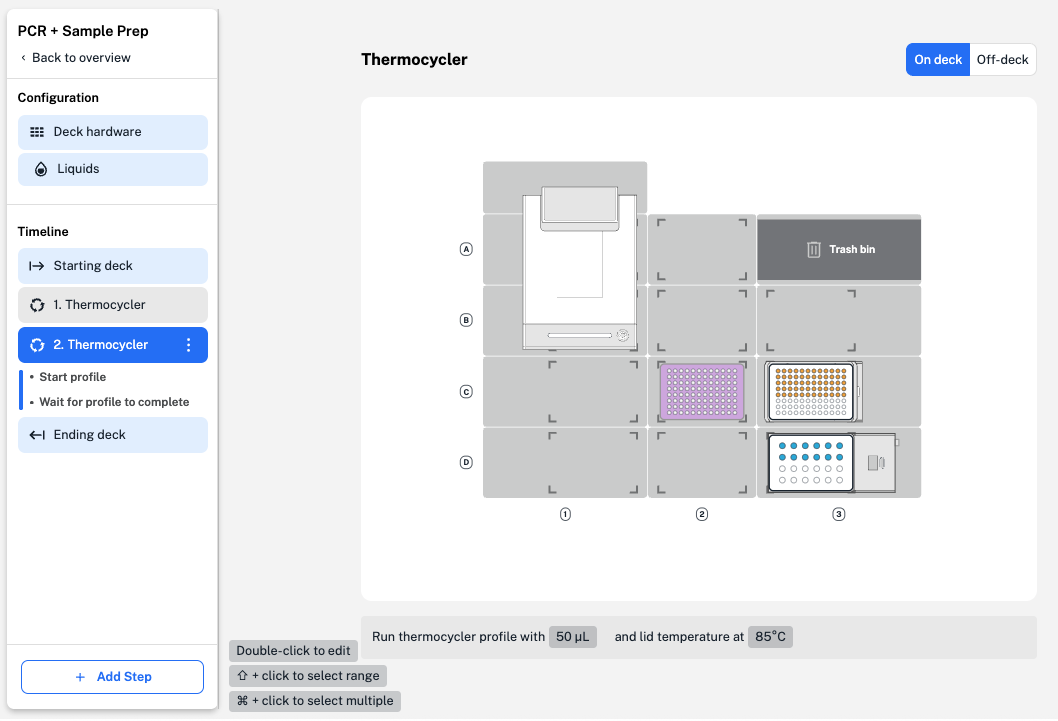Open the three-dot menu for step 2

[x=189, y=345]
